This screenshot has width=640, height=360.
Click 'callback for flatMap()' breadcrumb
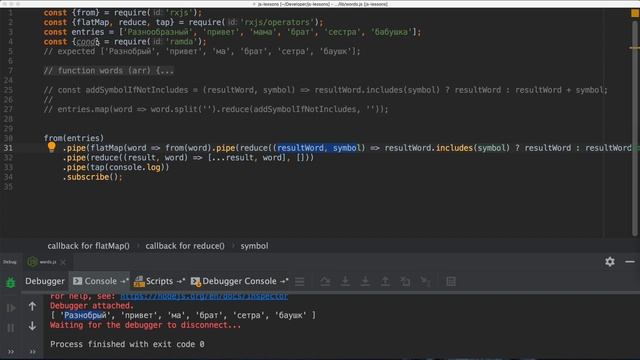[88, 246]
